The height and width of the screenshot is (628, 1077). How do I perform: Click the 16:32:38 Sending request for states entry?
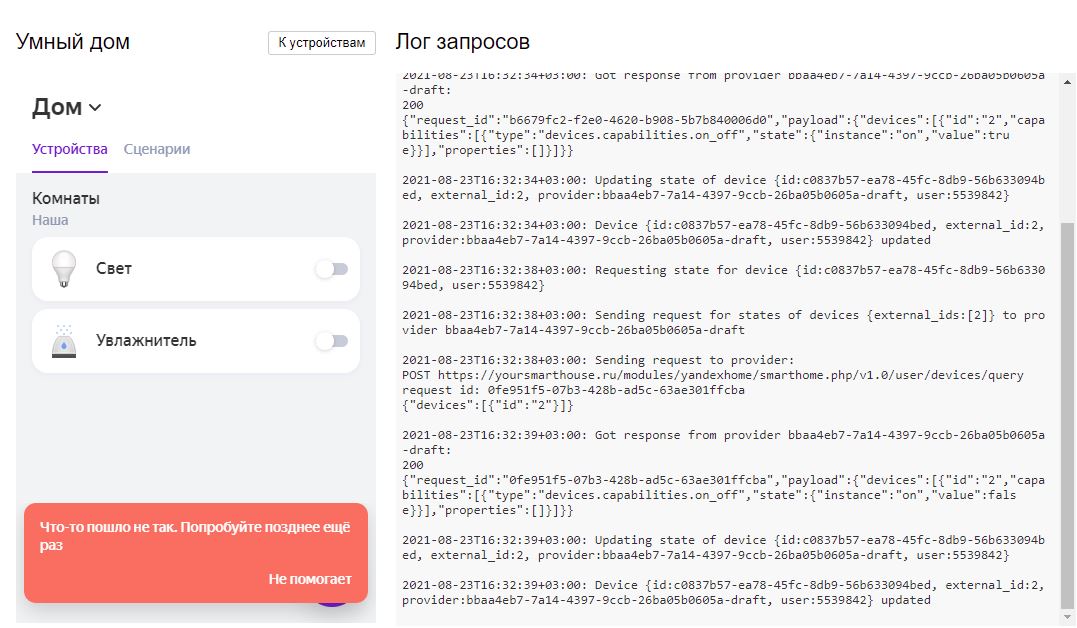(723, 322)
